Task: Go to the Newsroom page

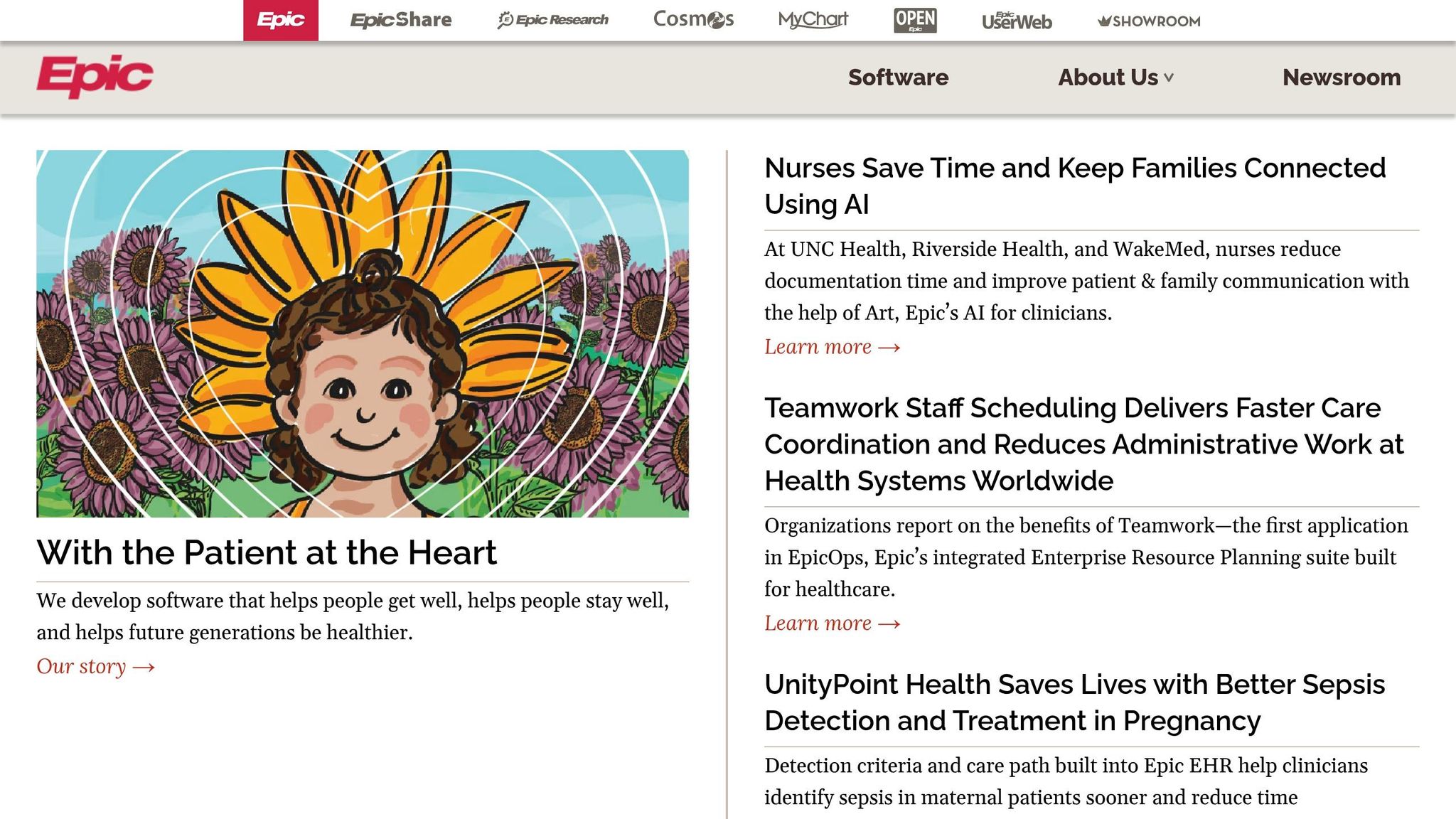Action: [1342, 77]
